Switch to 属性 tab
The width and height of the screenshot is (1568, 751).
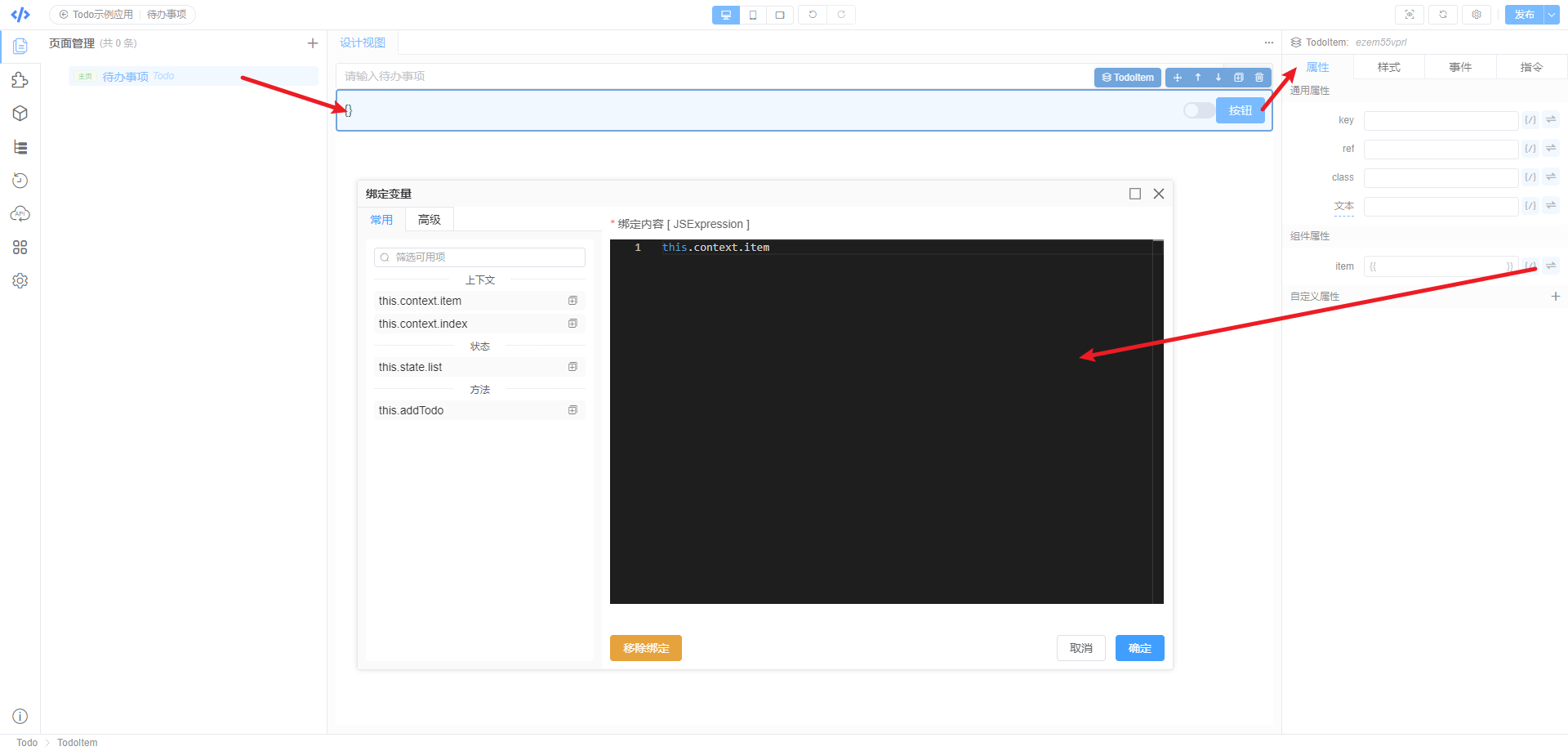click(x=1317, y=67)
